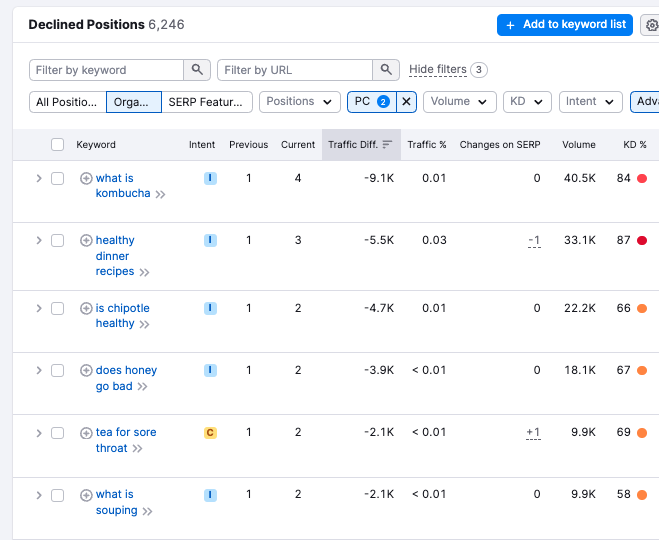The height and width of the screenshot is (540, 659).
Task: Open the Positions filter dropdown
Action: (x=298, y=101)
